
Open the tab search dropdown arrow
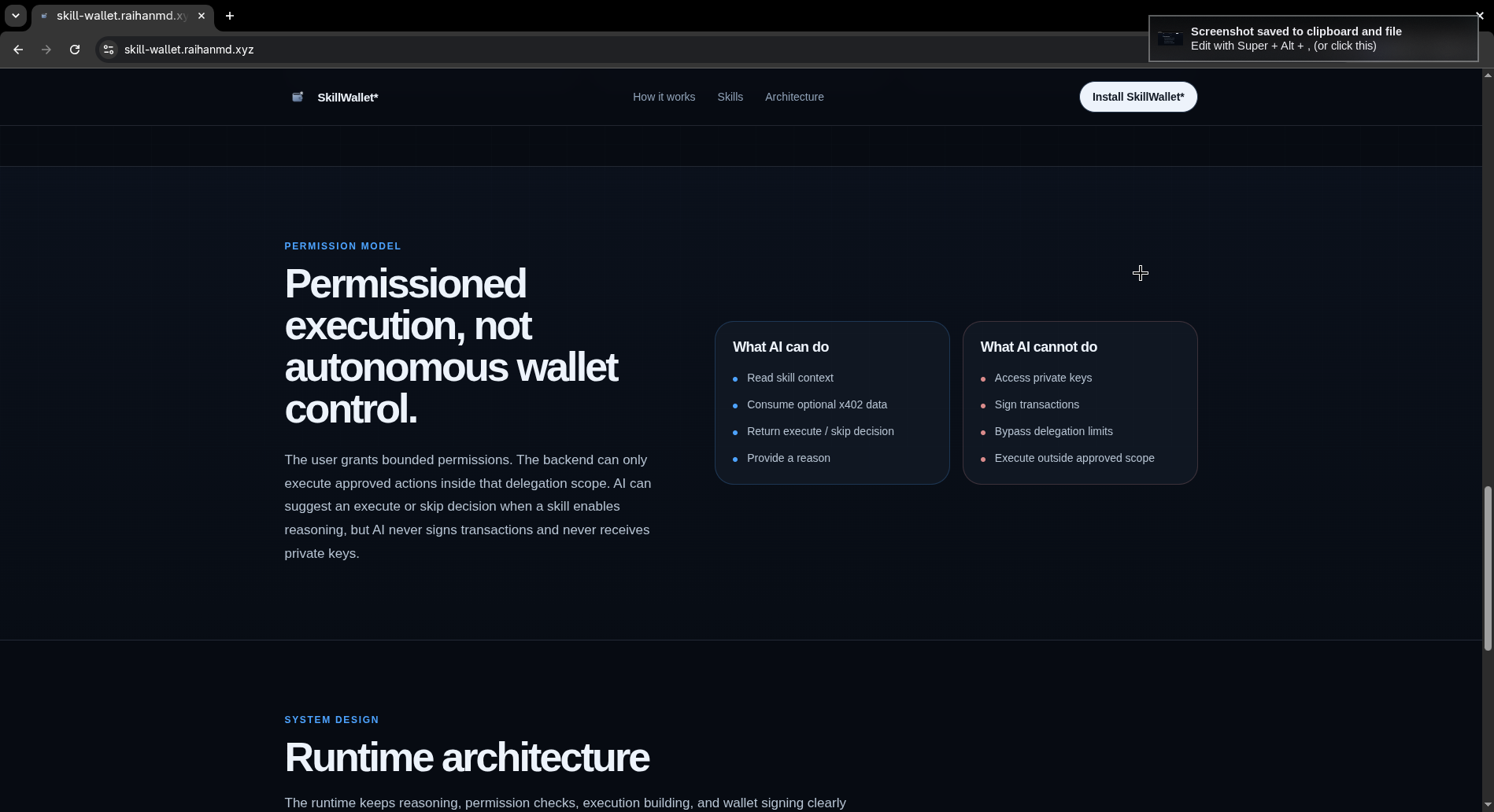[x=16, y=16]
